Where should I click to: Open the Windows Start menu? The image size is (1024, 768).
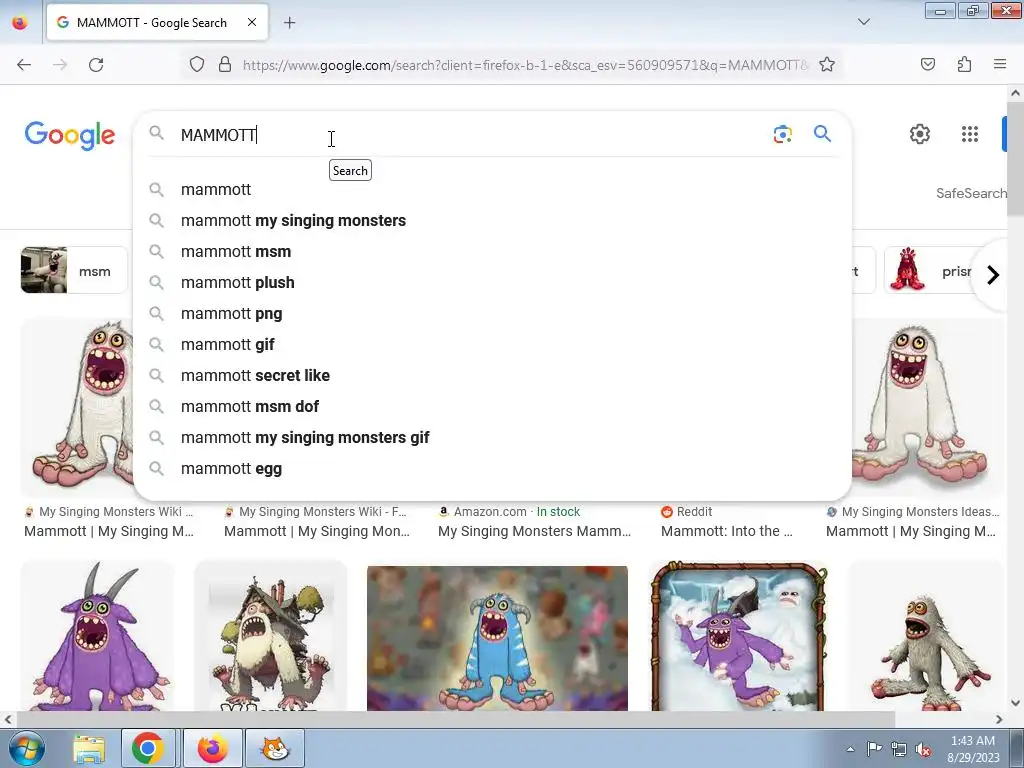[x=26, y=748]
